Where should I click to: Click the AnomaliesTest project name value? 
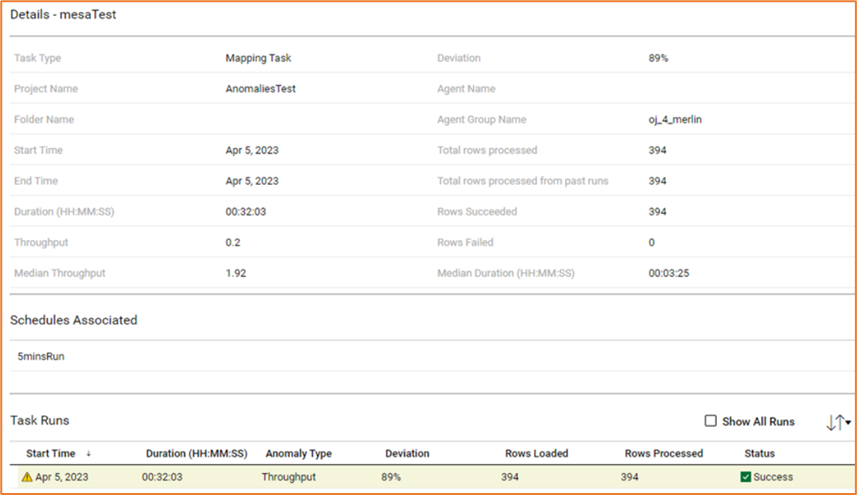[261, 89]
